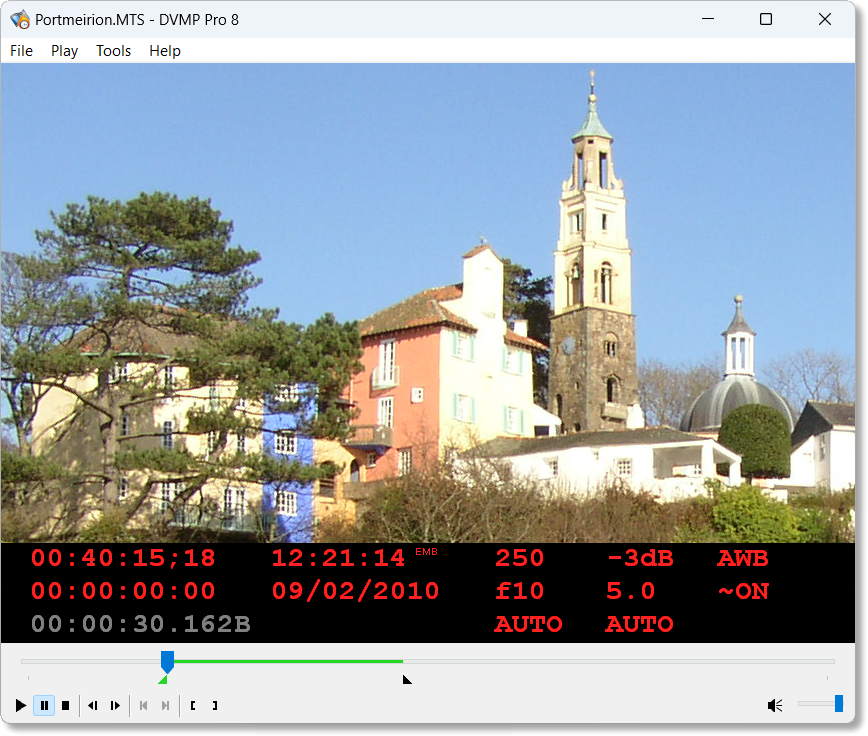Mute the audio output
The width and height of the screenshot is (868, 736).
pos(774,705)
